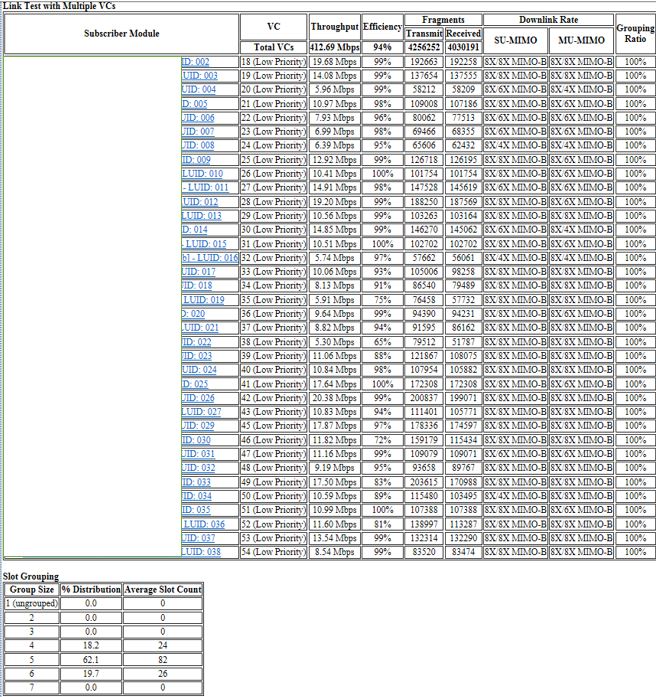The image size is (656, 697).
Task: Click the LUID: 005 subscriber link
Action: tap(195, 103)
